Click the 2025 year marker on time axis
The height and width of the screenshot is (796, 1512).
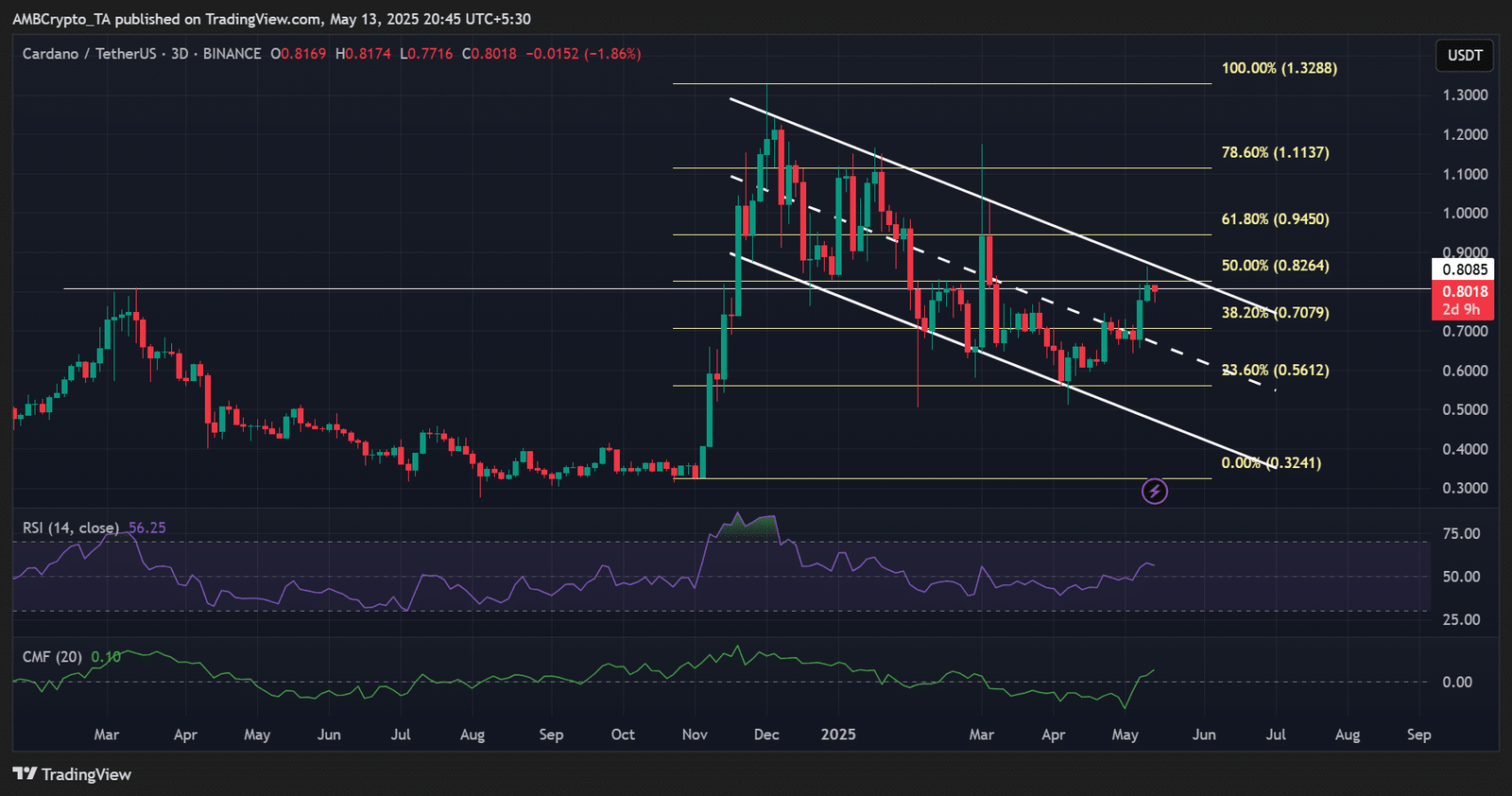pos(838,735)
